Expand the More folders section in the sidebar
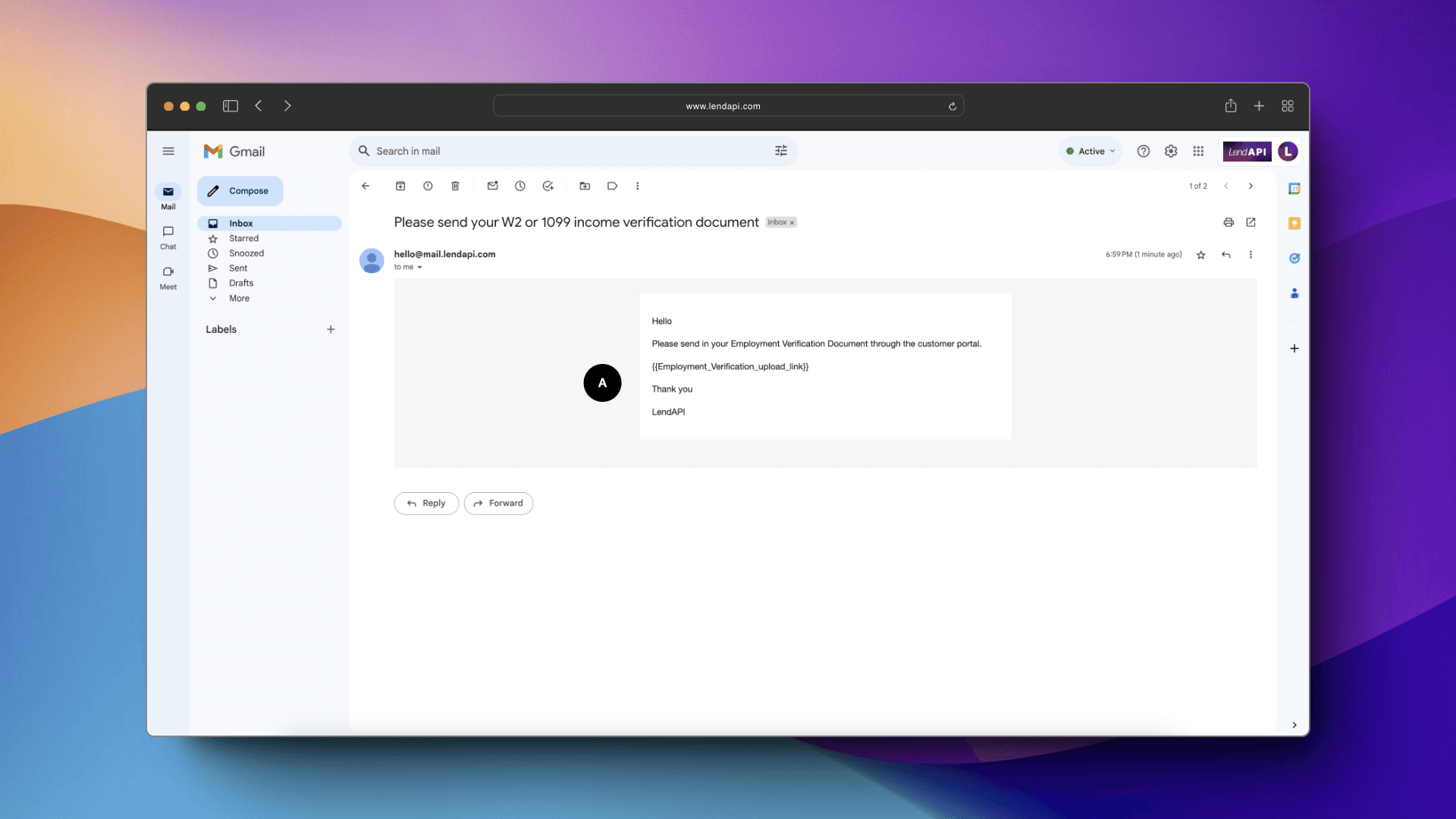The image size is (1456, 819). point(239,298)
